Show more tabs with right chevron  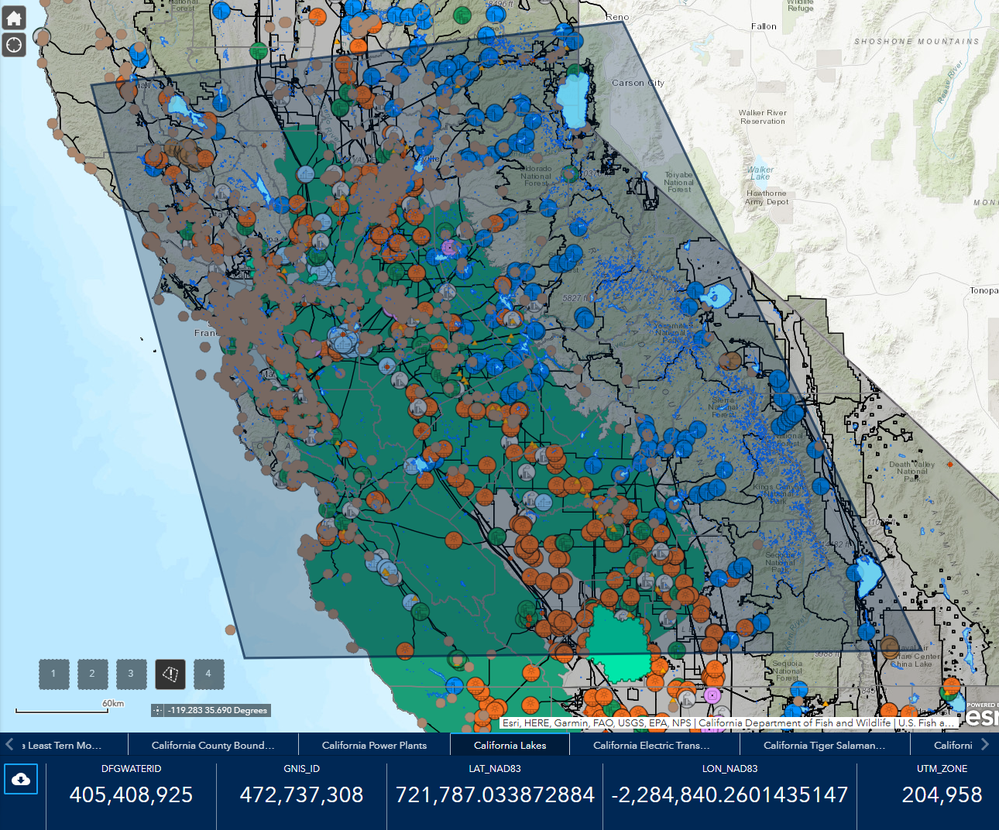click(x=986, y=744)
